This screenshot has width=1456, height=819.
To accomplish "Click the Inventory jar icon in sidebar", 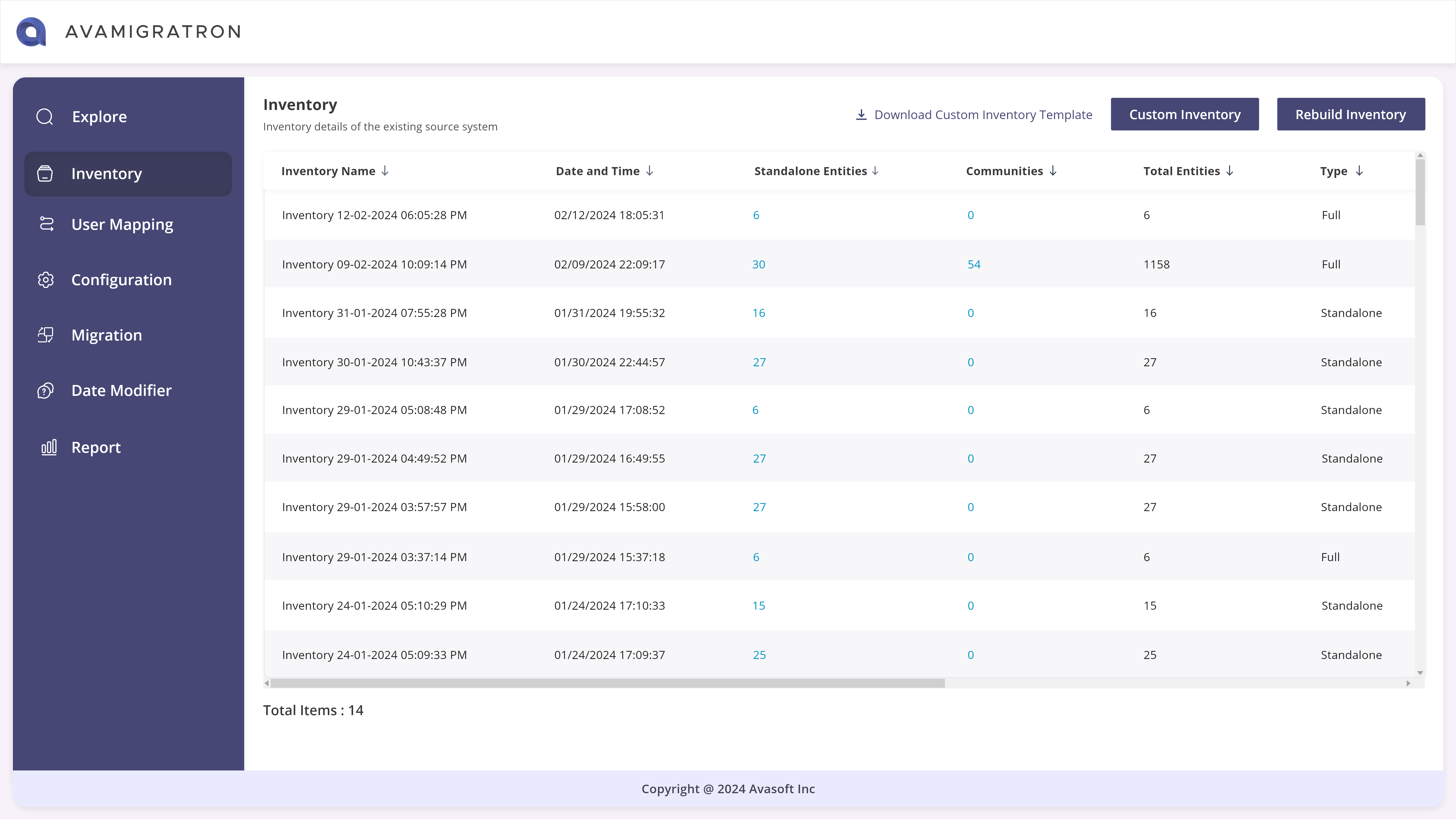I will 45,173.
